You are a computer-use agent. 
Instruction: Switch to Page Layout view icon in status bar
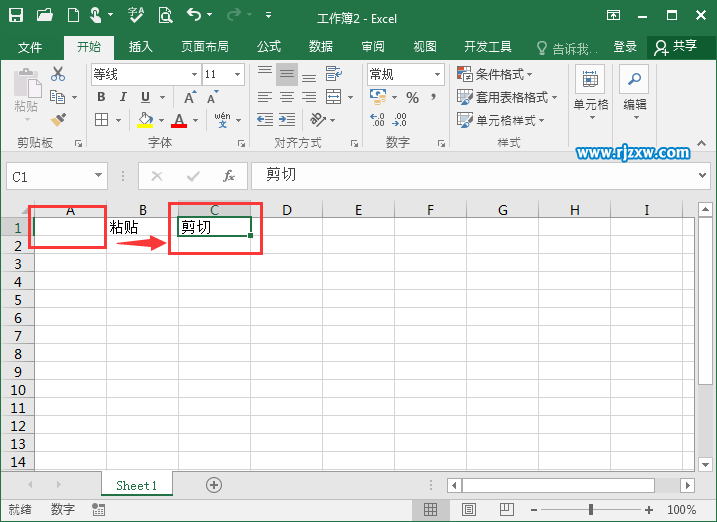(469, 509)
